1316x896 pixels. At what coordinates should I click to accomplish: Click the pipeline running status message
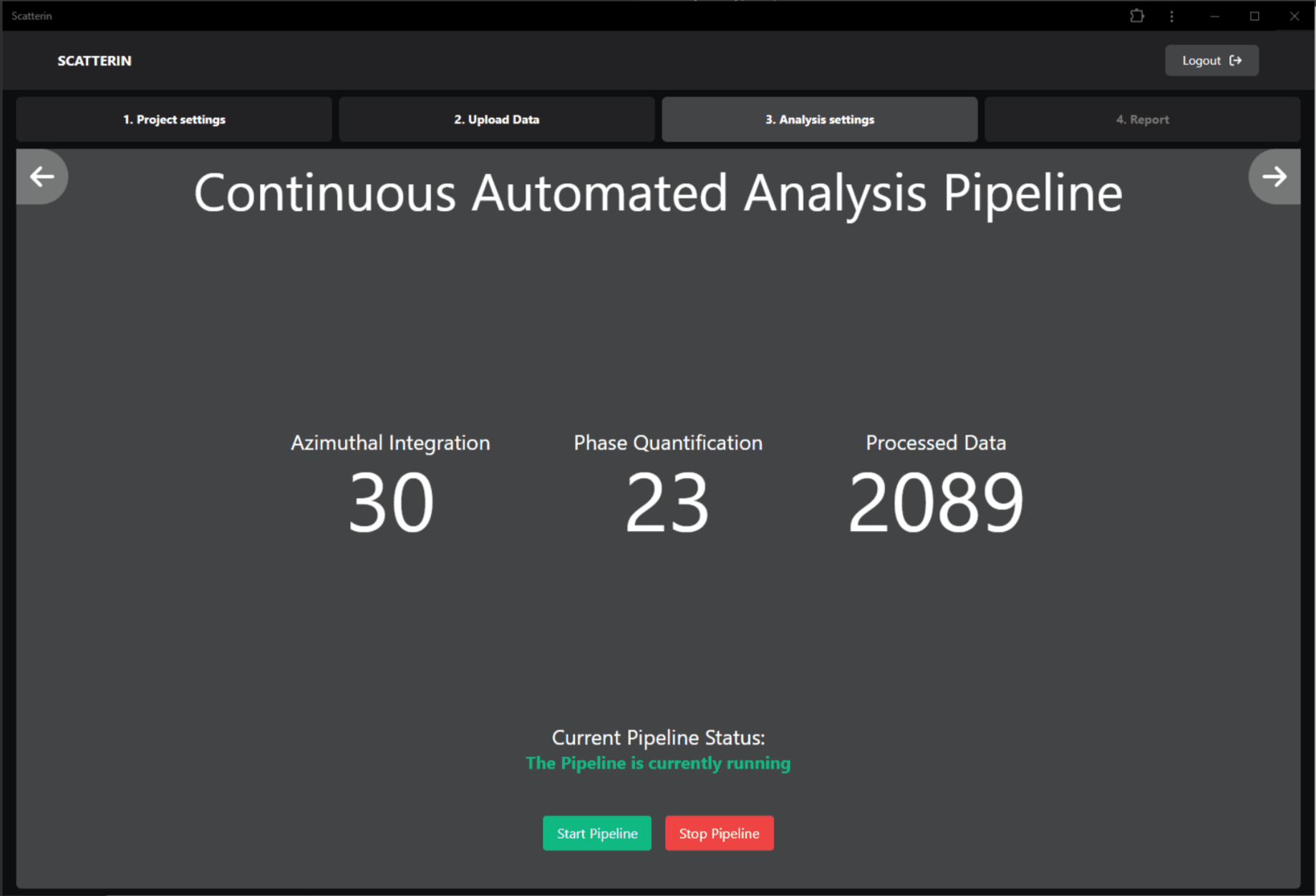pyautogui.click(x=657, y=763)
